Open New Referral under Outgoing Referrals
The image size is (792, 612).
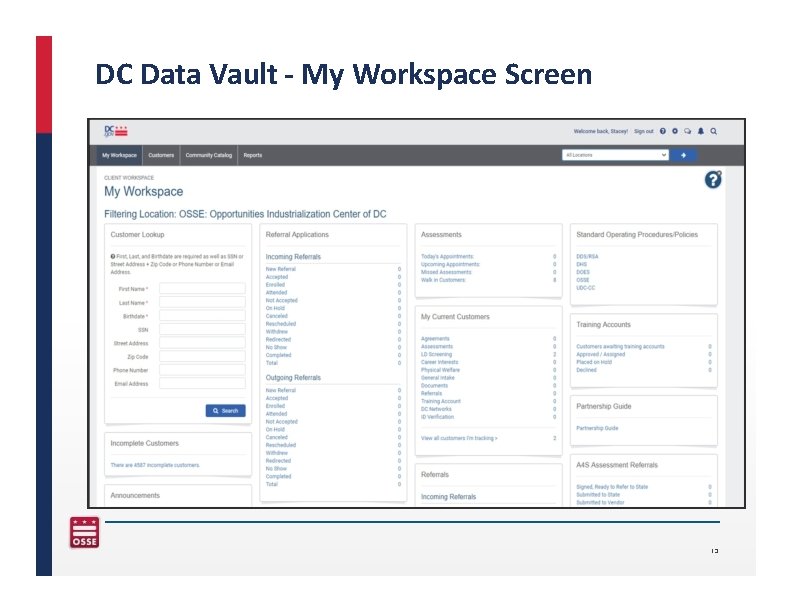tap(280, 390)
